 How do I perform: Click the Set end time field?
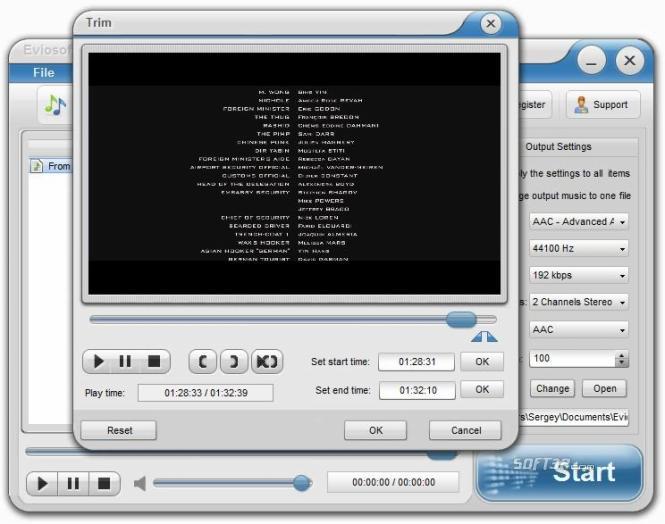417,390
